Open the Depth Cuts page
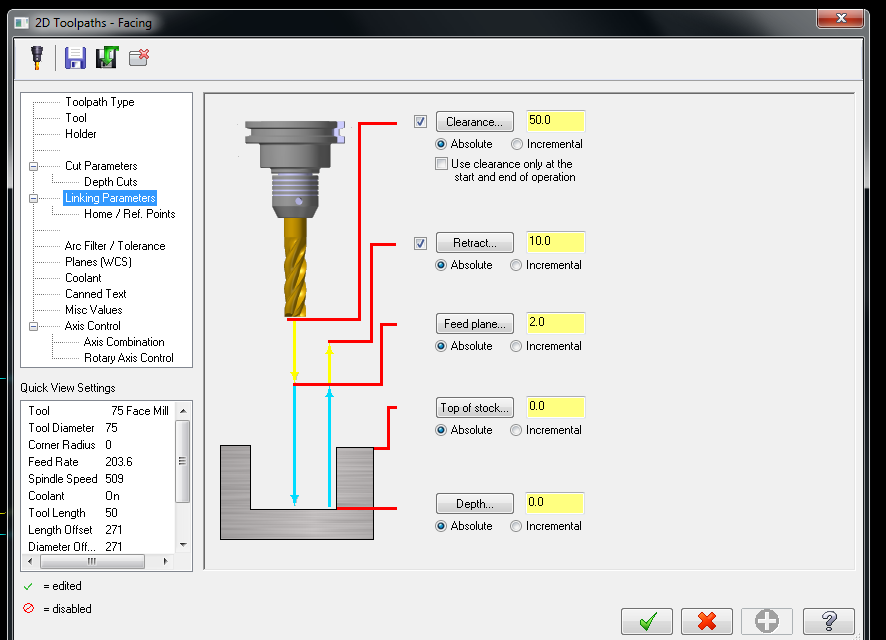886x640 pixels. click(111, 182)
